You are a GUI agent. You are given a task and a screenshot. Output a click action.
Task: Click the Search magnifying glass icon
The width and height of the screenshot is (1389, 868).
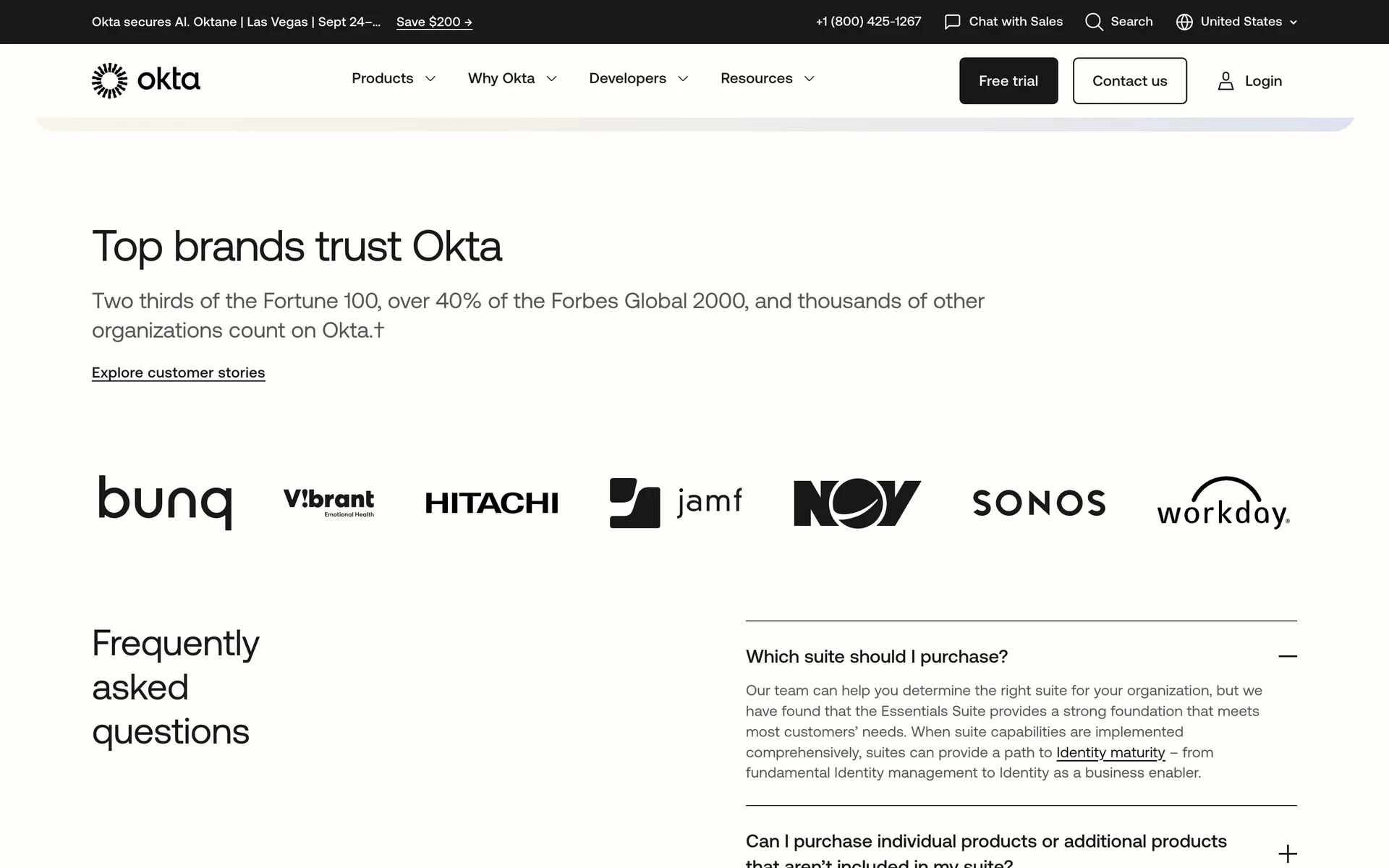(x=1094, y=22)
